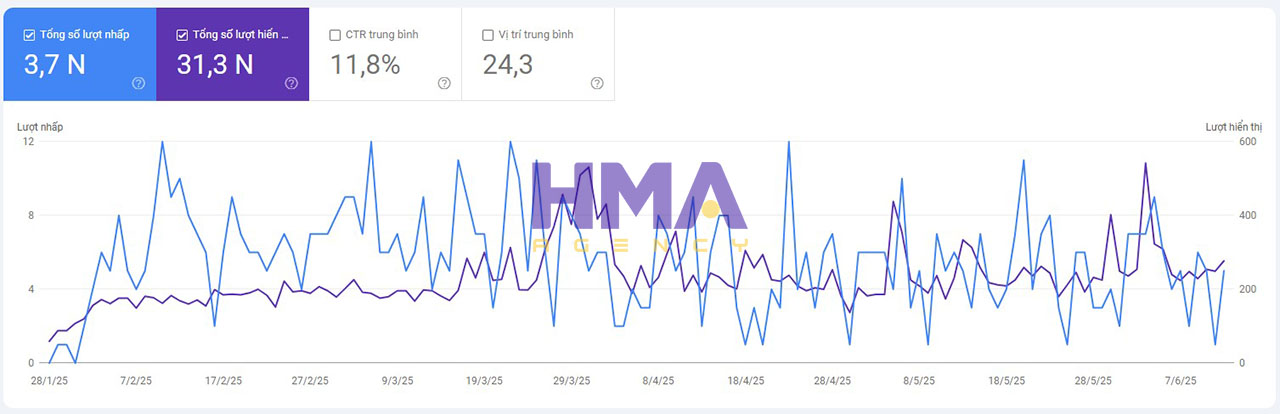This screenshot has height=414, width=1280.
Task: Select the 31,3 N impressions value
Action: (215, 65)
